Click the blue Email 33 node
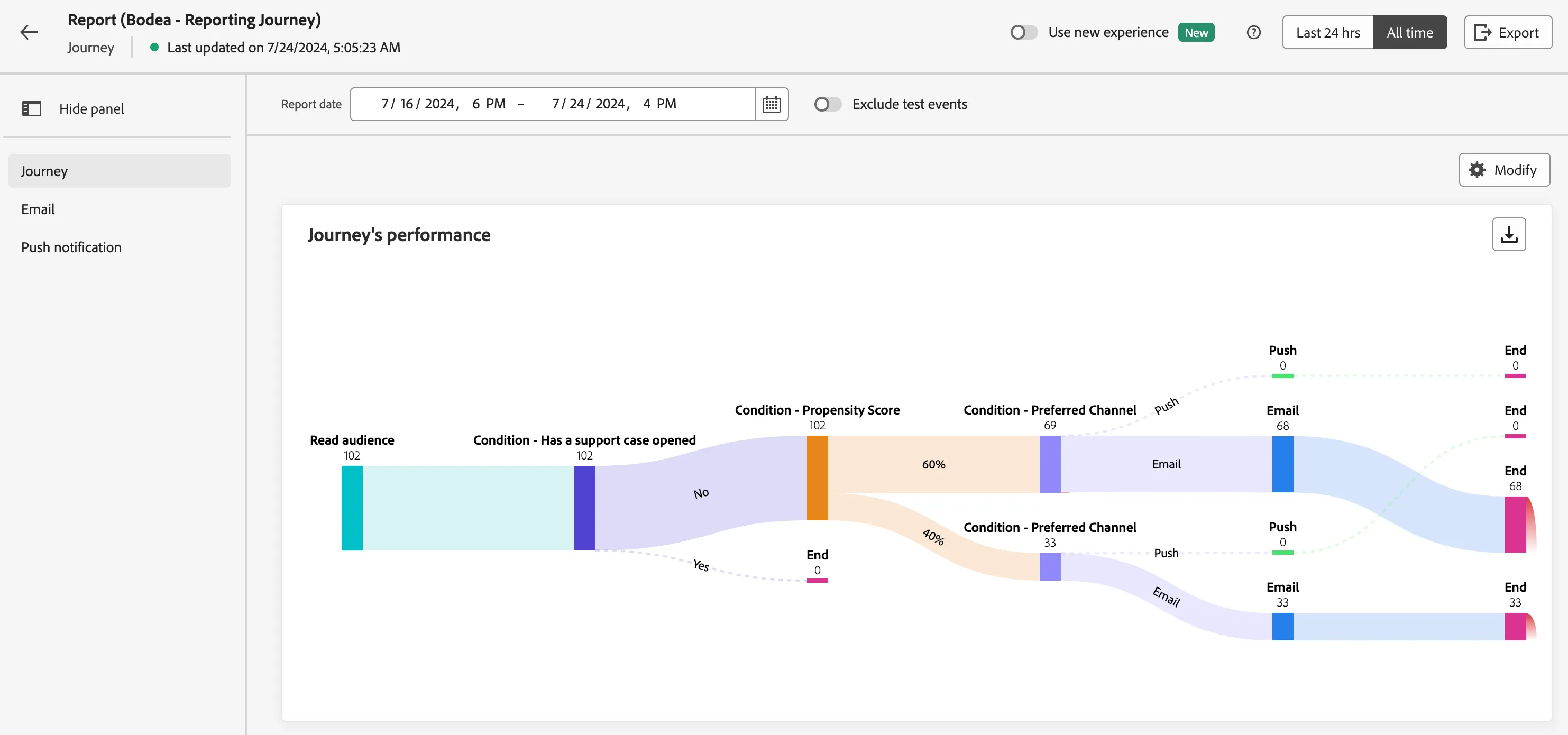This screenshot has height=735, width=1568. pyautogui.click(x=1282, y=626)
